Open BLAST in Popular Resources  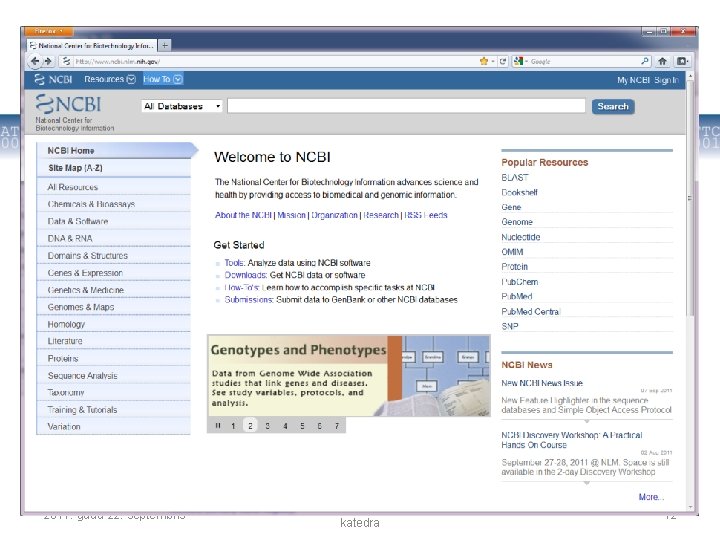coord(515,177)
